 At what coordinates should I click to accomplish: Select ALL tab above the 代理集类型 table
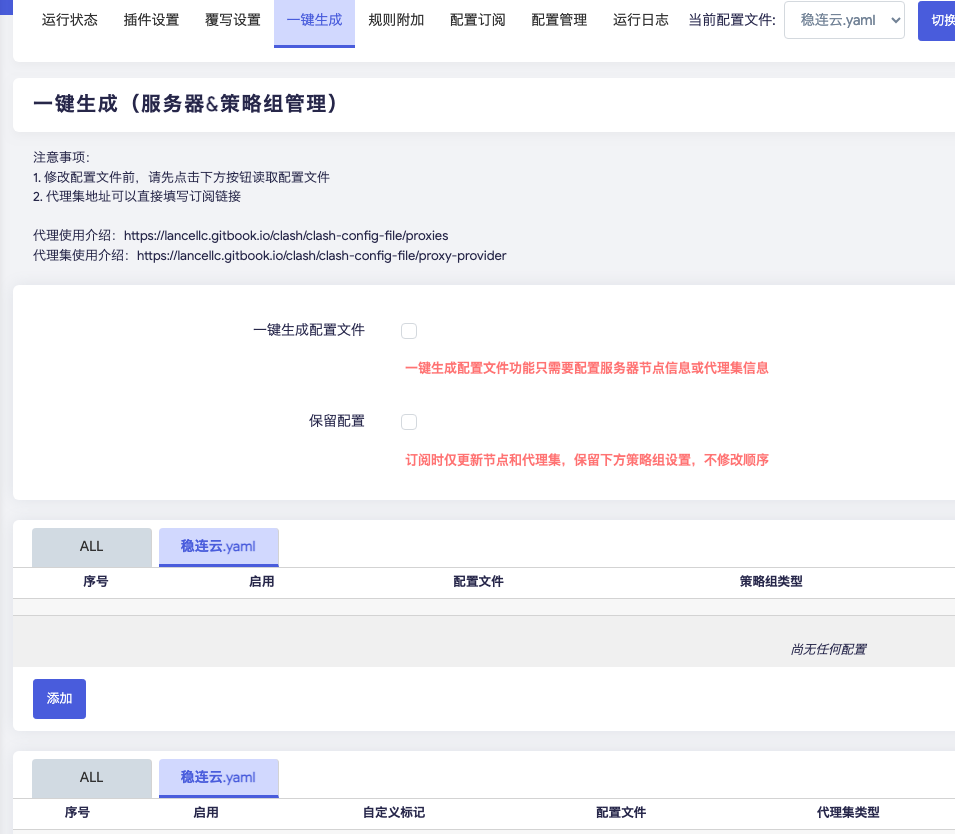tap(92, 778)
